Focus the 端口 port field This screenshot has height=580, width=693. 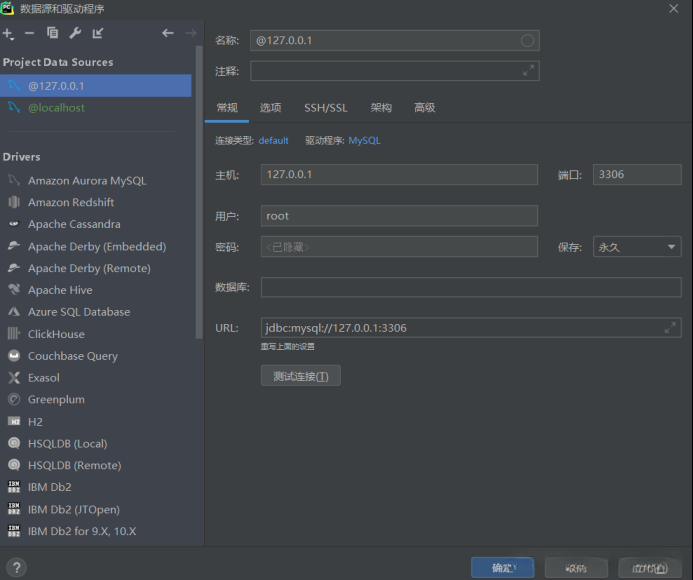tap(637, 175)
